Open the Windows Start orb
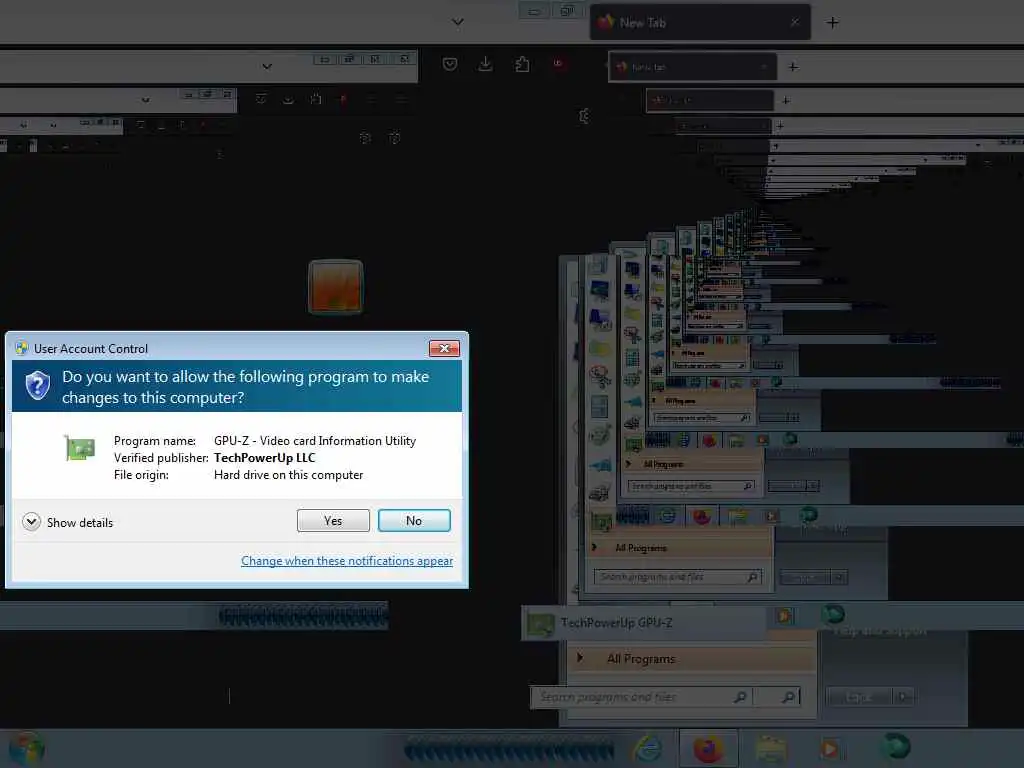The height and width of the screenshot is (768, 1024). coord(26,748)
